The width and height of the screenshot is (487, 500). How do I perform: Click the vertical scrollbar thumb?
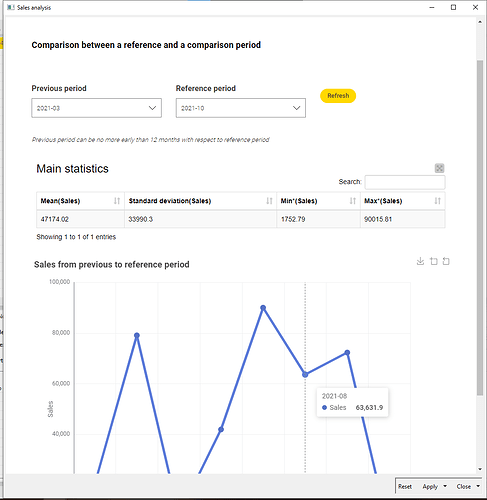tap(480, 228)
